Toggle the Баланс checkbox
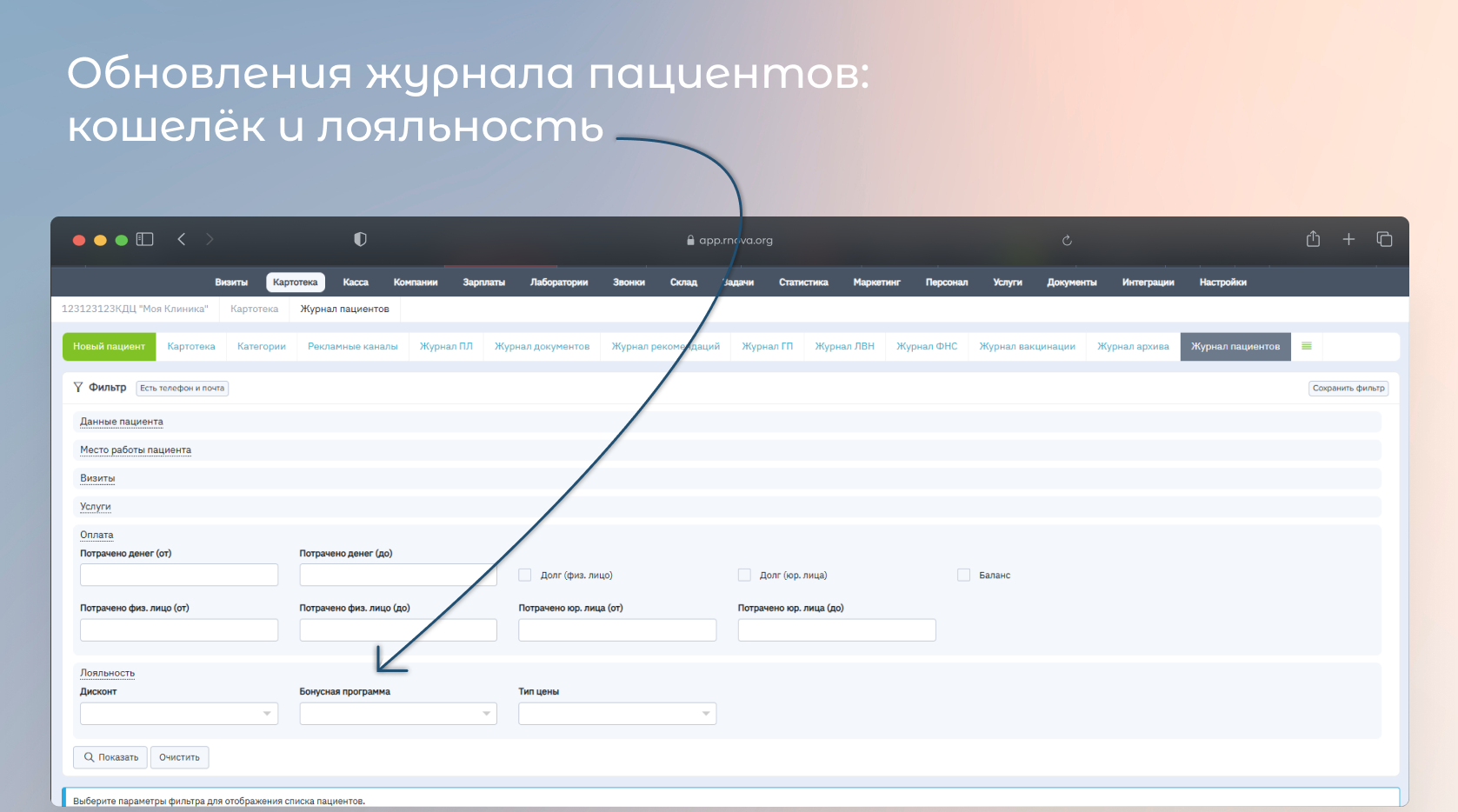1458x812 pixels. point(963,575)
